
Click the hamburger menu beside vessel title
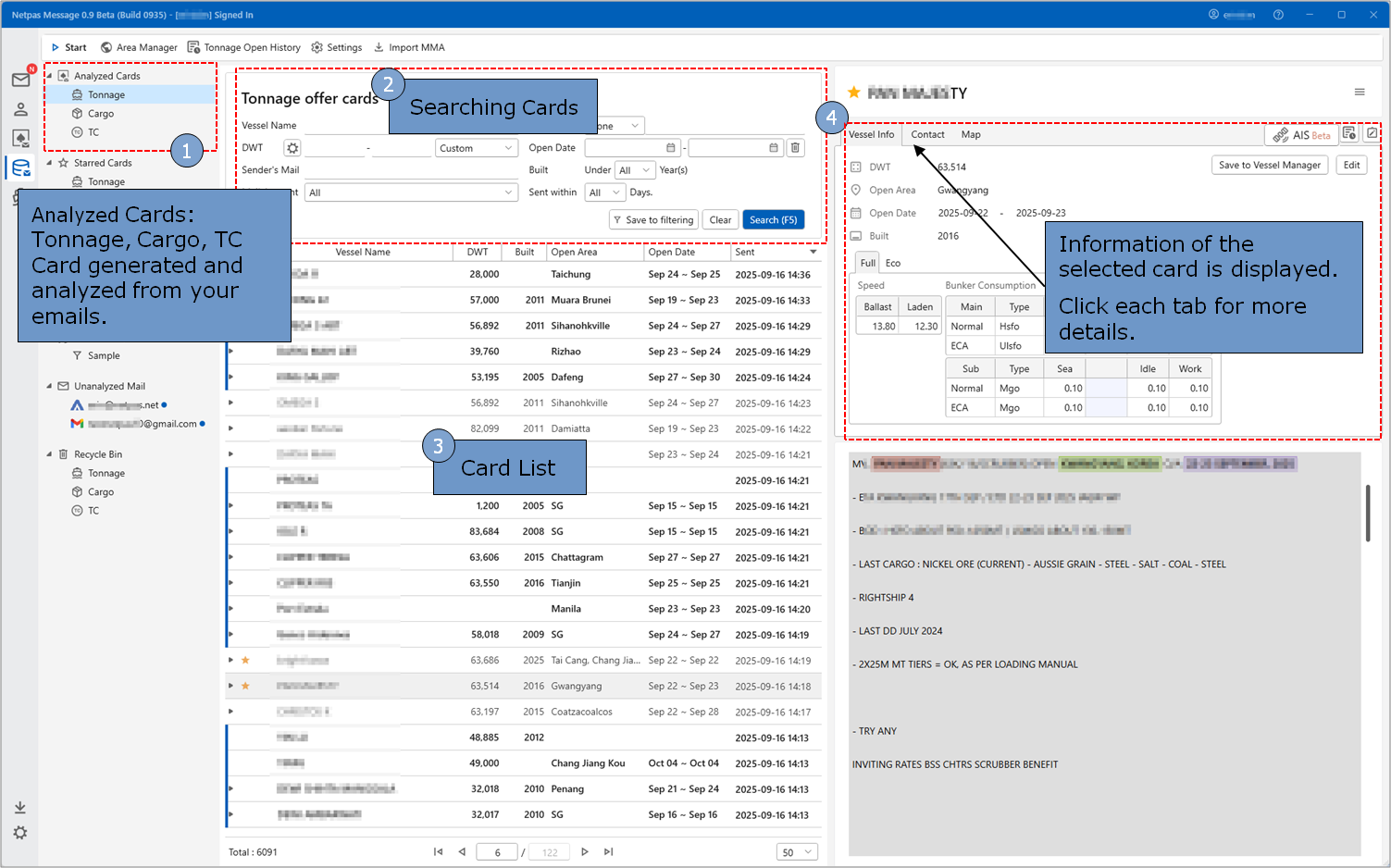(1359, 92)
